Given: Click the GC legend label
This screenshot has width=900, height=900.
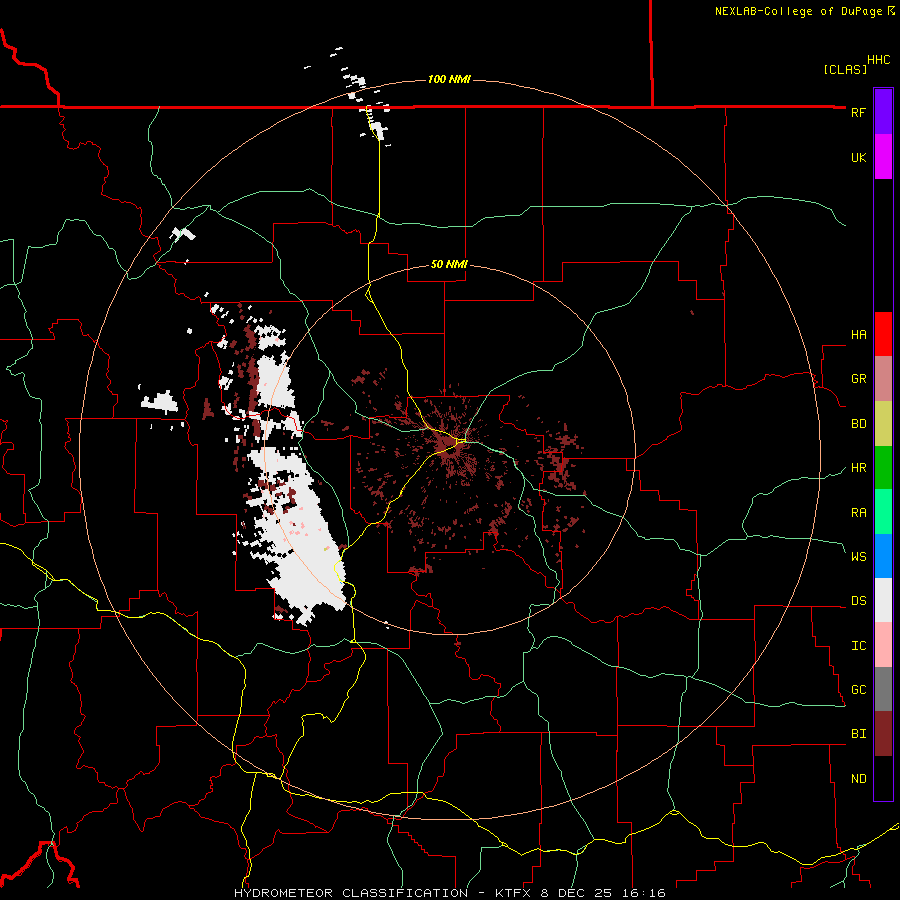Looking at the screenshot, I should tap(858, 689).
